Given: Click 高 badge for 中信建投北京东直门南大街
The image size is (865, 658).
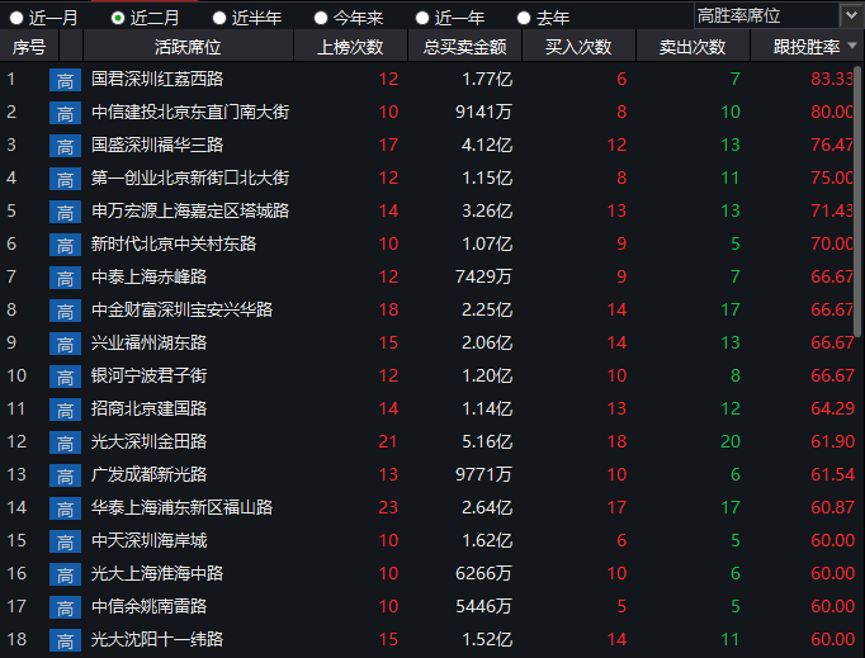Looking at the screenshot, I should pyautogui.click(x=65, y=113).
